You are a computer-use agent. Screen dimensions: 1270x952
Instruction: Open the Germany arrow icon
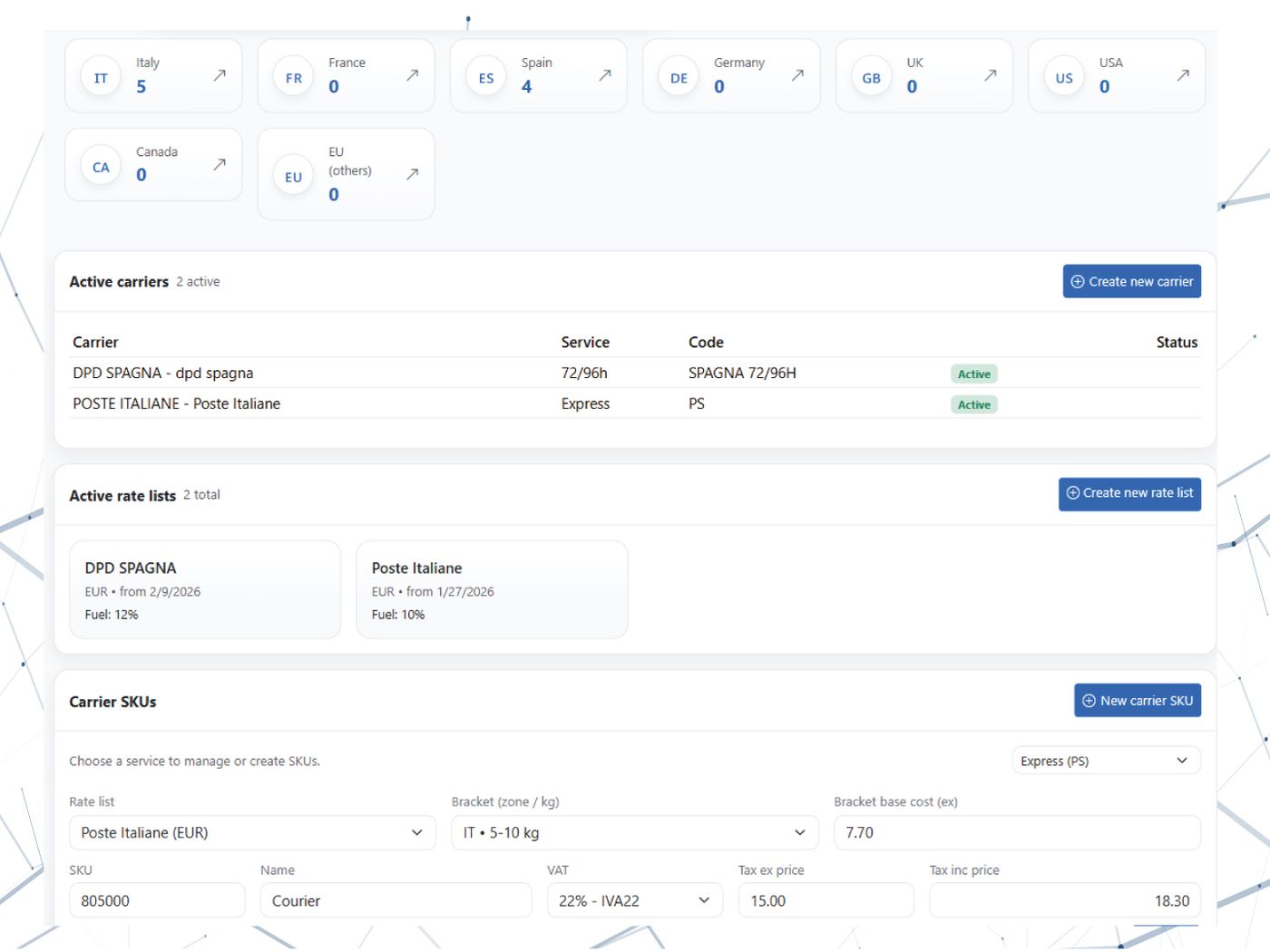tap(797, 75)
